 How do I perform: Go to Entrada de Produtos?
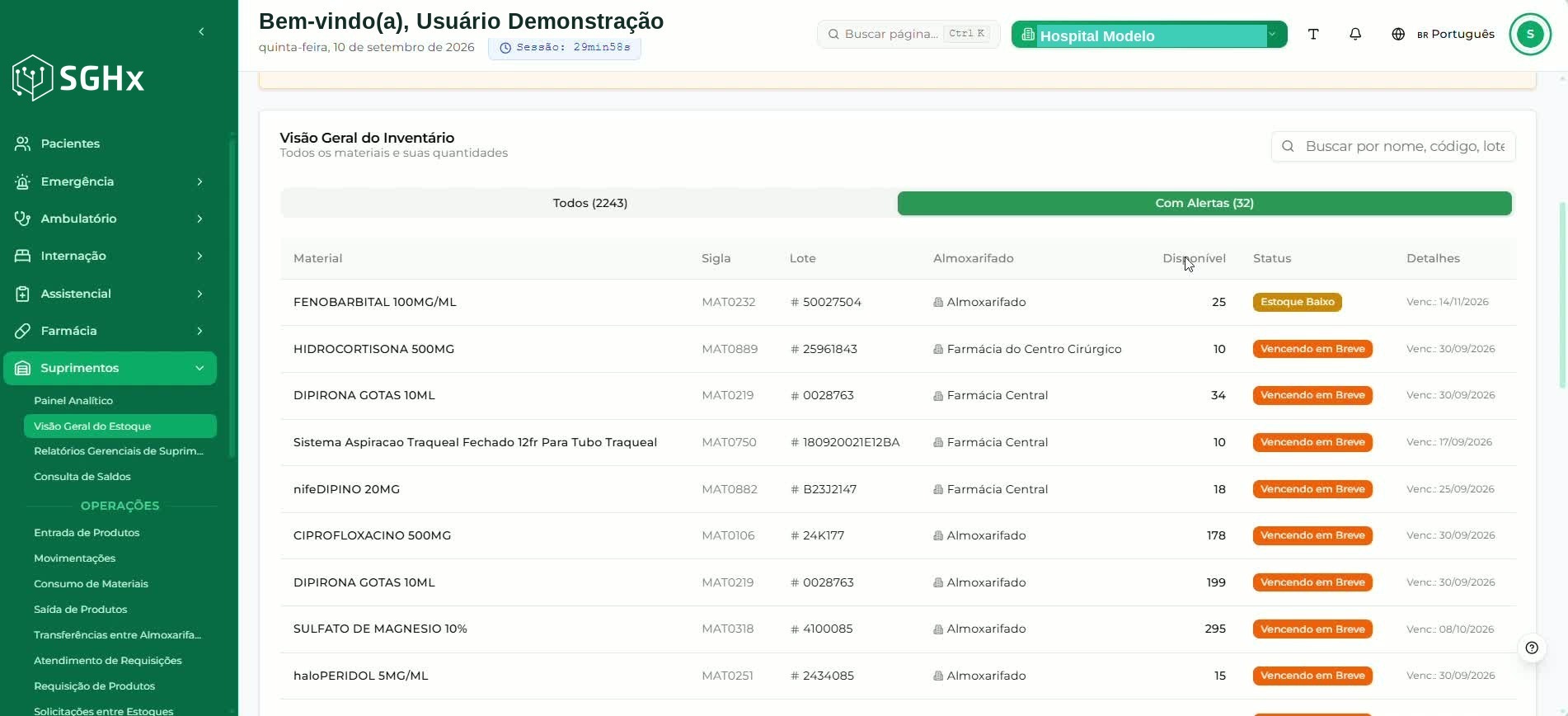point(87,533)
